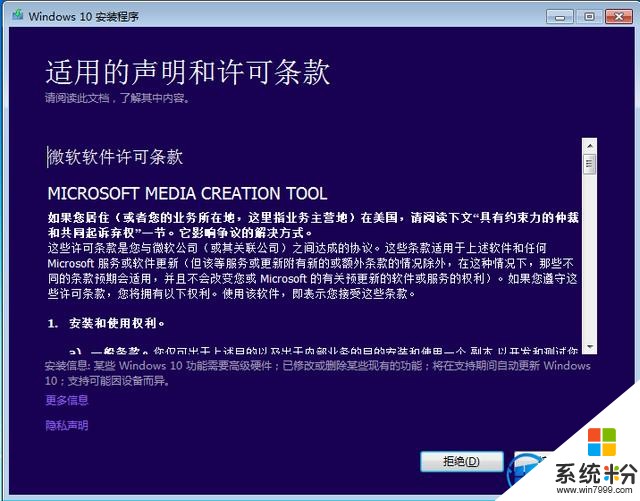Click the license scrollbar up arrow
The width and height of the screenshot is (640, 501).
(x=589, y=145)
